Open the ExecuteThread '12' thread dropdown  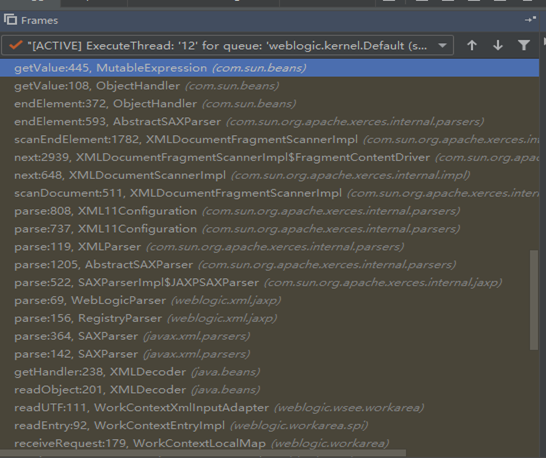tap(227, 45)
